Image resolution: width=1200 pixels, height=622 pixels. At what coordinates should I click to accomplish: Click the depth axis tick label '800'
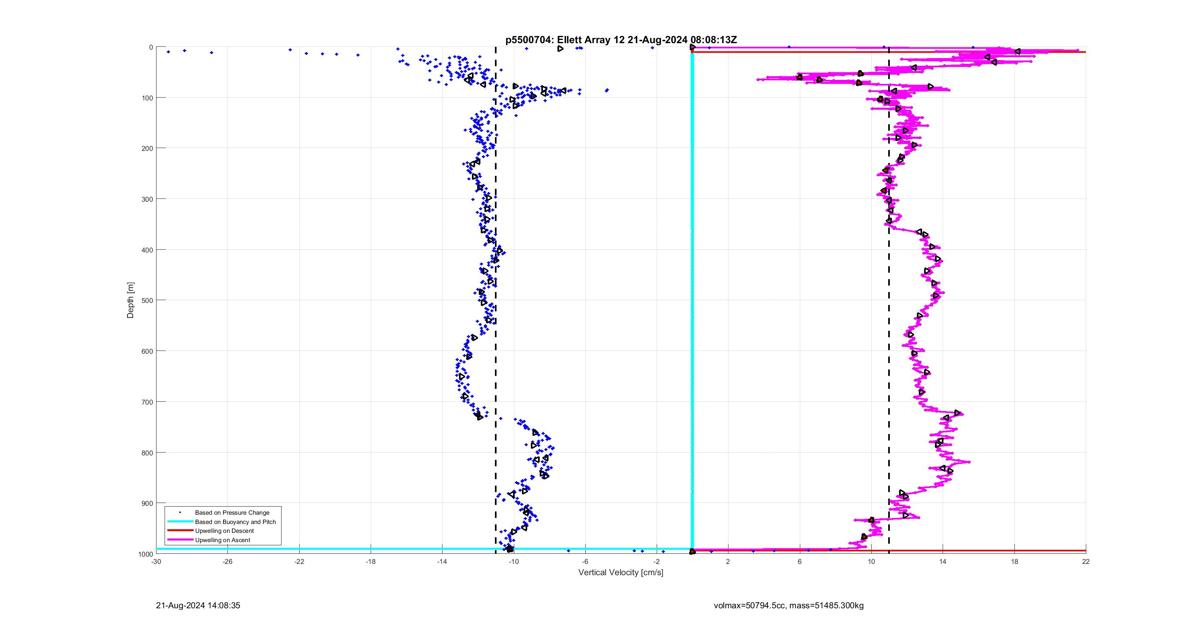[x=146, y=452]
